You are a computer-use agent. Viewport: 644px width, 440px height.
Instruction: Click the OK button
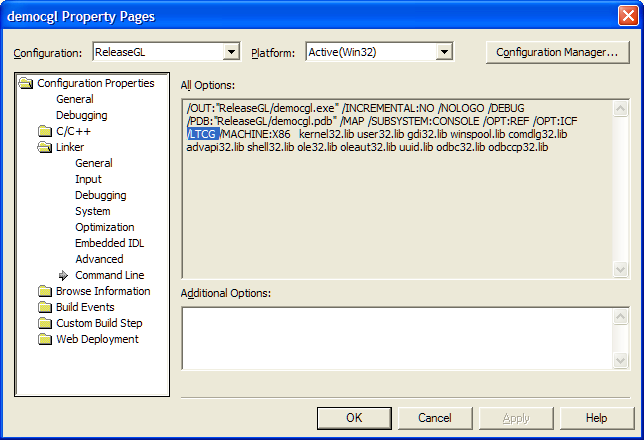tap(354, 418)
